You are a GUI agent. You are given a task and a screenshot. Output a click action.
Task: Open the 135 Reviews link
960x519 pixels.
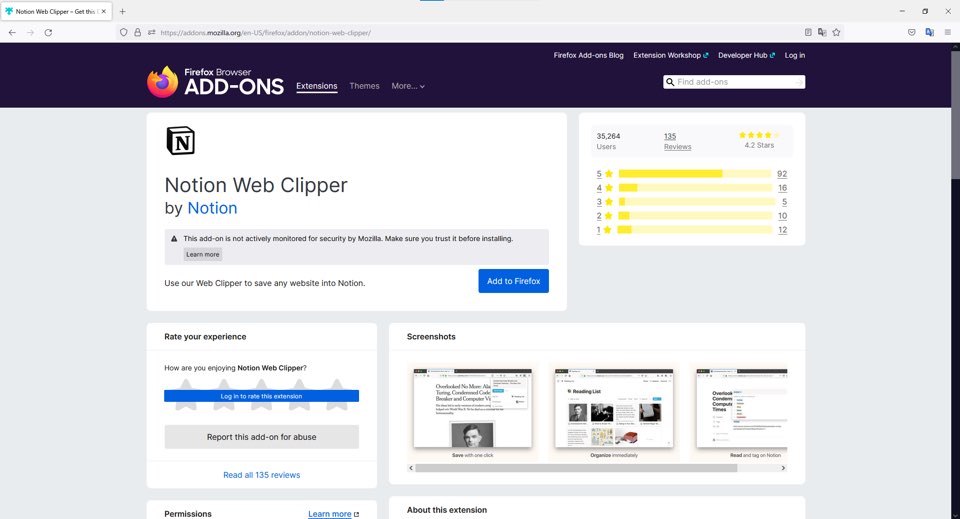tap(677, 141)
